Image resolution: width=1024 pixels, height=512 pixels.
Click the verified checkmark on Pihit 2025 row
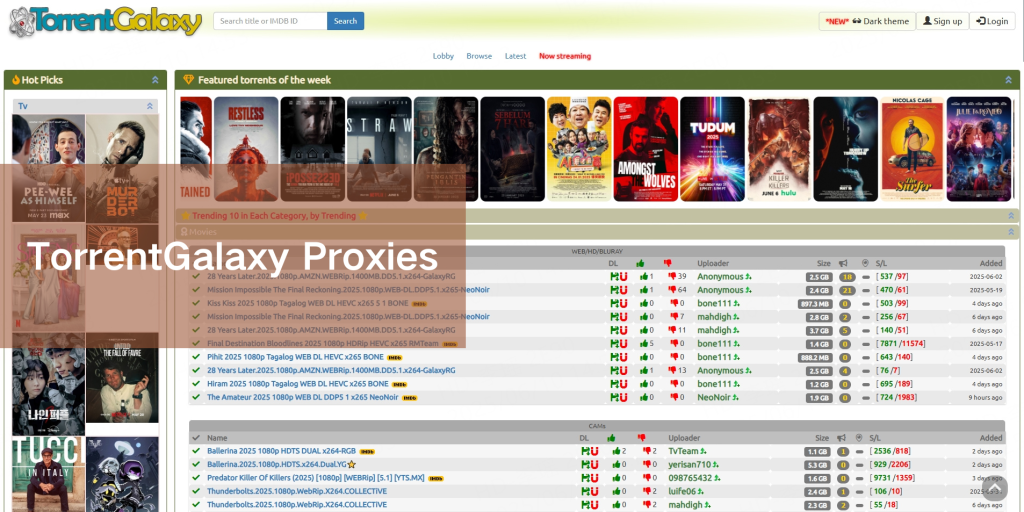point(196,357)
